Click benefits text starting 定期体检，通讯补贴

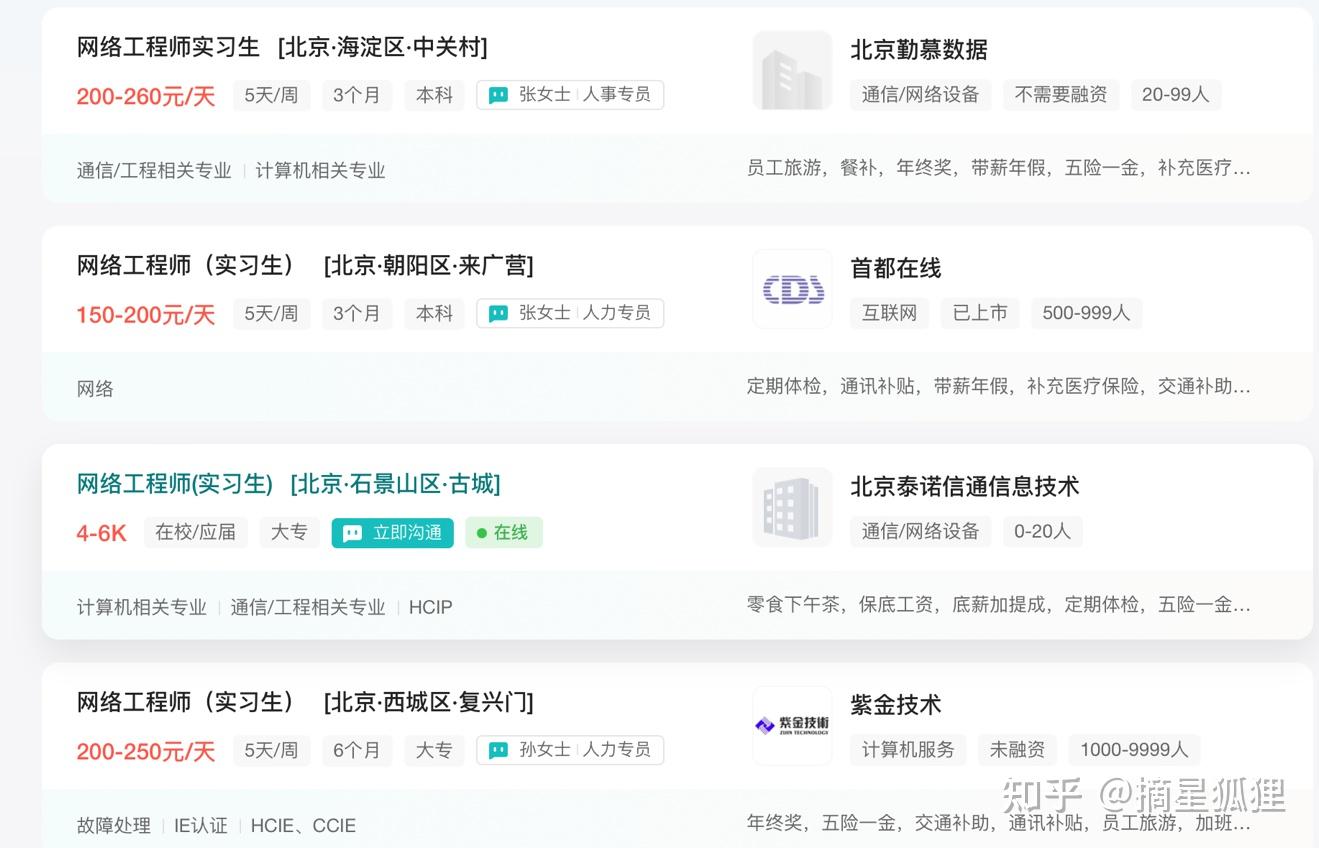pos(999,386)
